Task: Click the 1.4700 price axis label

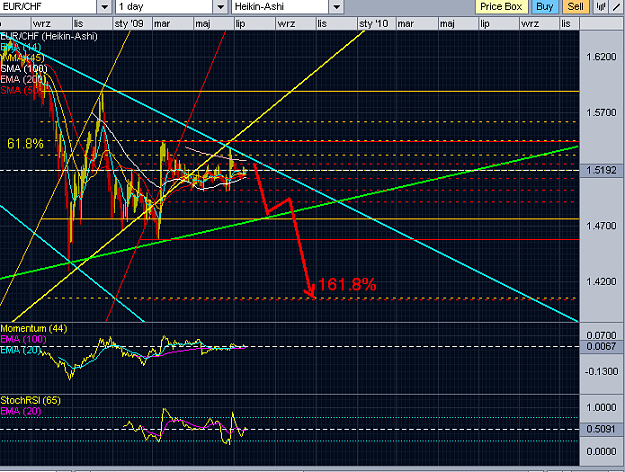Action: tap(601, 226)
